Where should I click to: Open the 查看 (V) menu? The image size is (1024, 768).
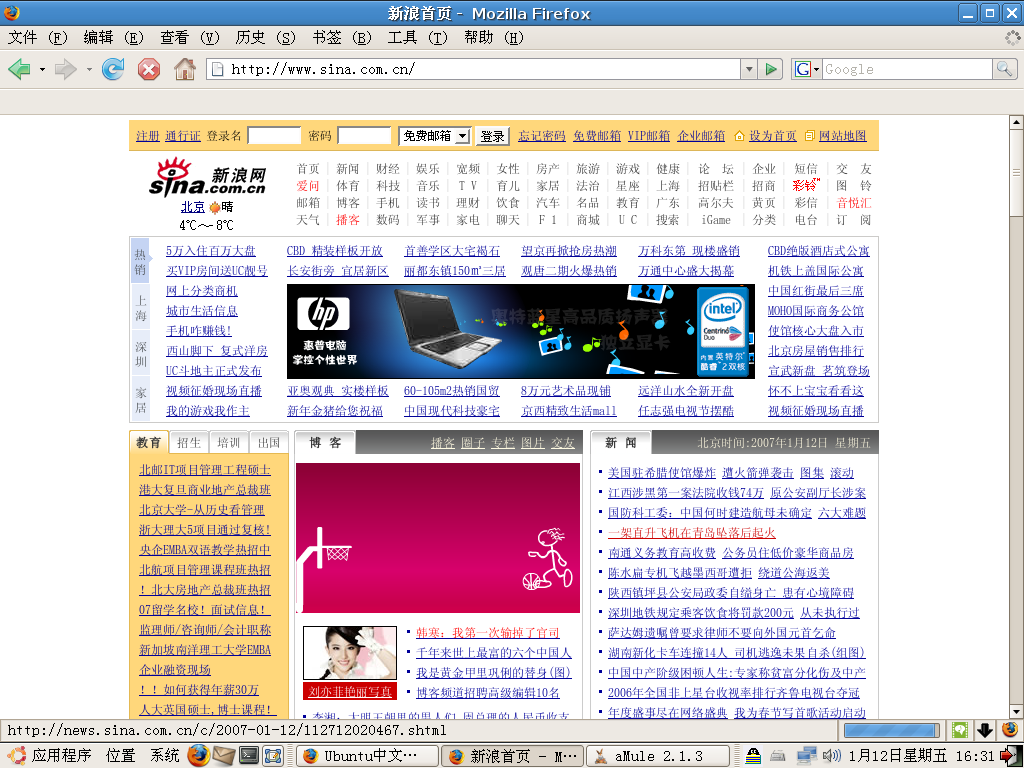click(190, 38)
